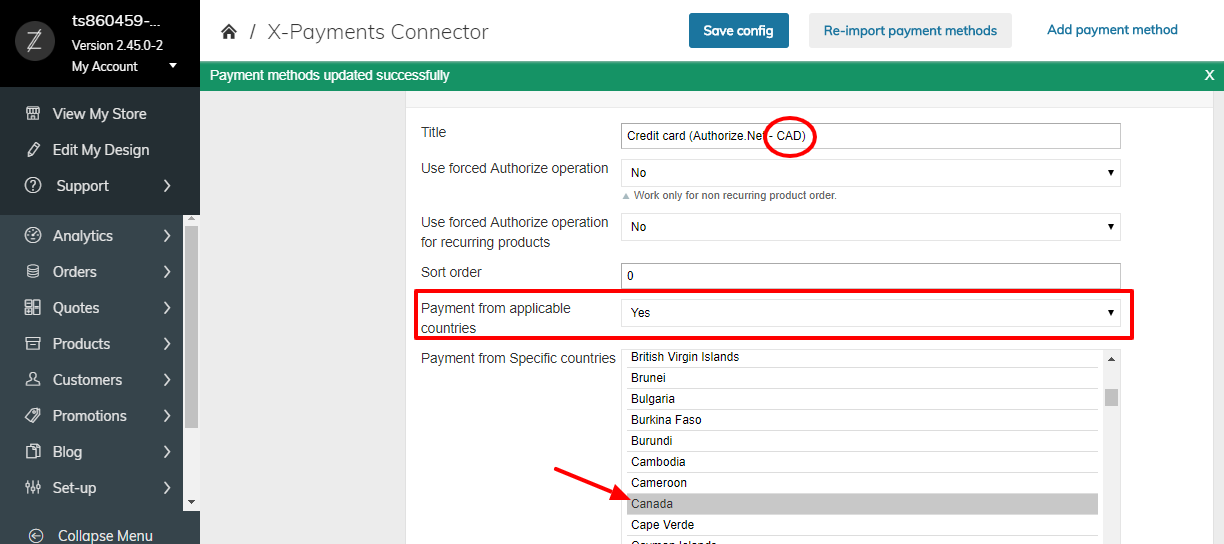Click the Add payment method link
Image resolution: width=1224 pixels, height=544 pixels.
(x=1112, y=30)
